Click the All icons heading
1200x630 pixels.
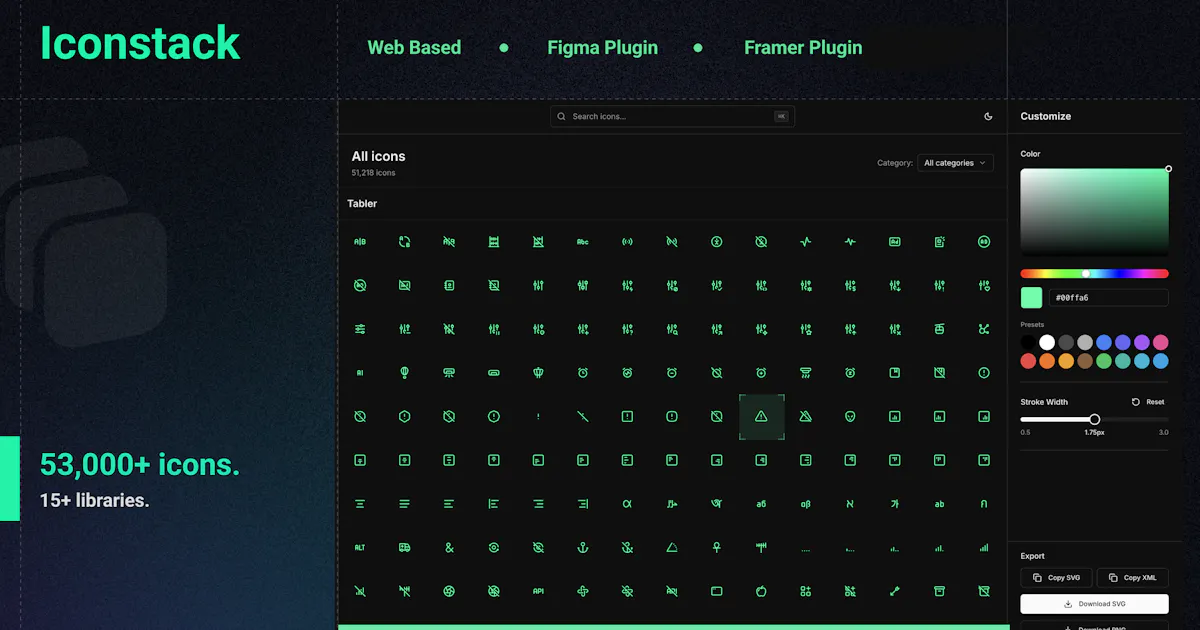[378, 156]
